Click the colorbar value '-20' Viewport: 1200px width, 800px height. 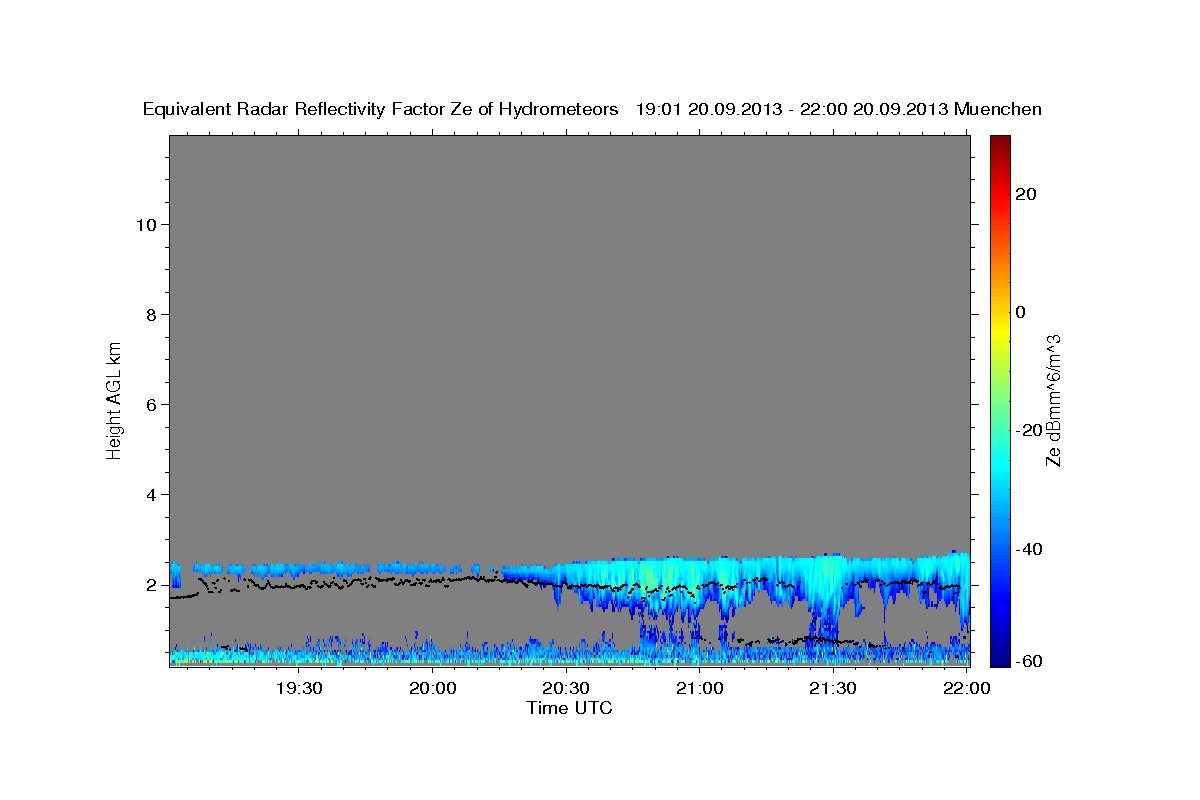pyautogui.click(x=1029, y=430)
